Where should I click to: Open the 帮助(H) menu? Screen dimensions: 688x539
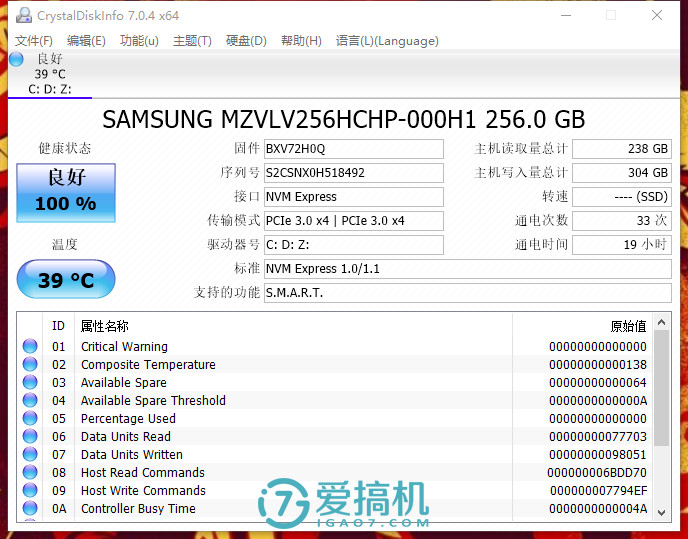pyautogui.click(x=301, y=41)
